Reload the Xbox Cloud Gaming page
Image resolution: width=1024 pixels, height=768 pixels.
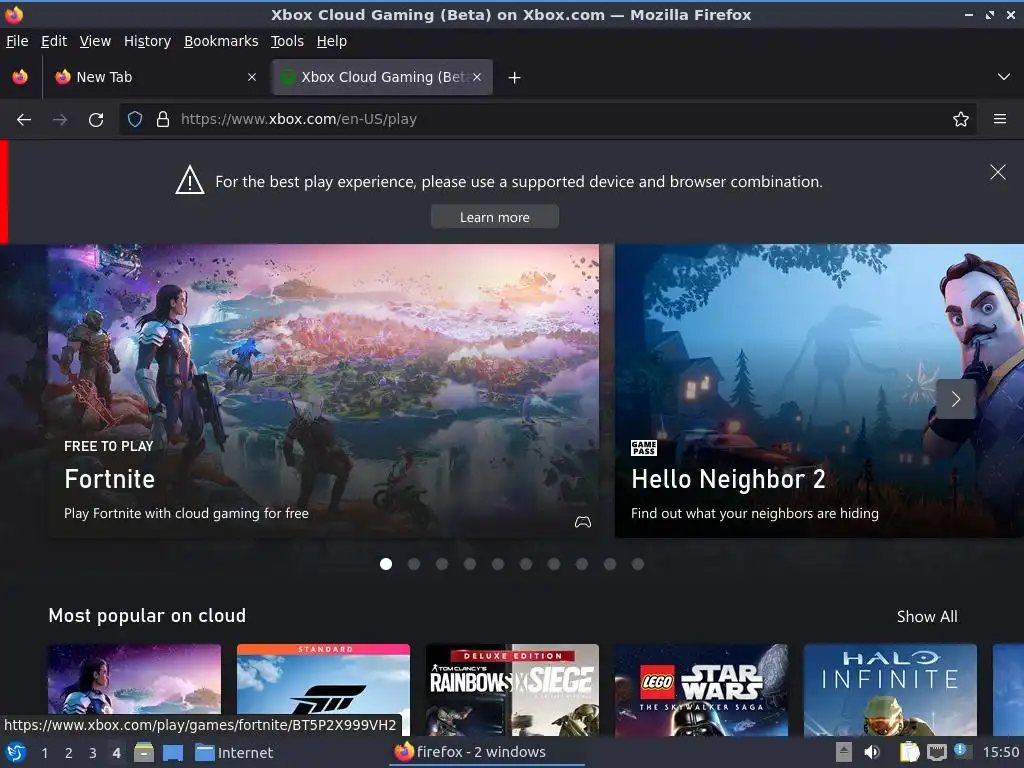pyautogui.click(x=96, y=120)
